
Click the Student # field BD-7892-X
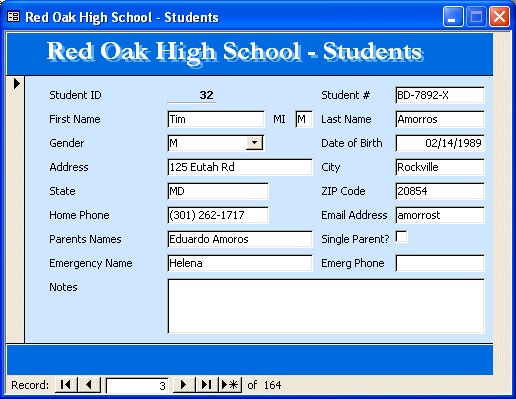point(440,95)
